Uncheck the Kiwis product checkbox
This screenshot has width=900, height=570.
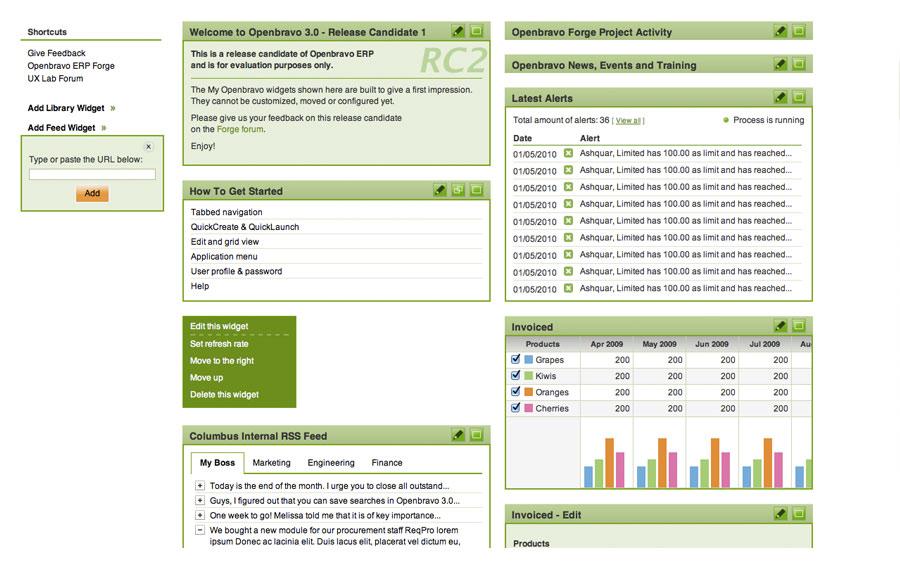(515, 375)
